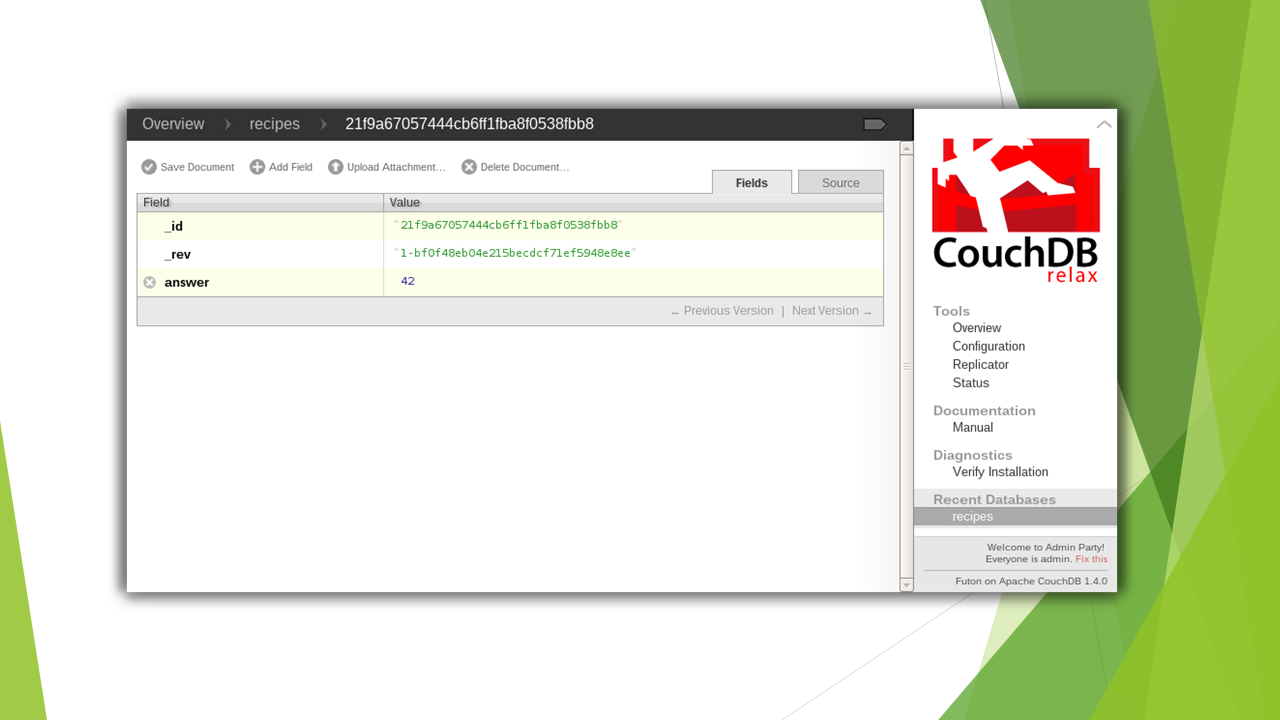The image size is (1280, 720).
Task: Select recipes under Recent Databases
Action: tap(1015, 516)
